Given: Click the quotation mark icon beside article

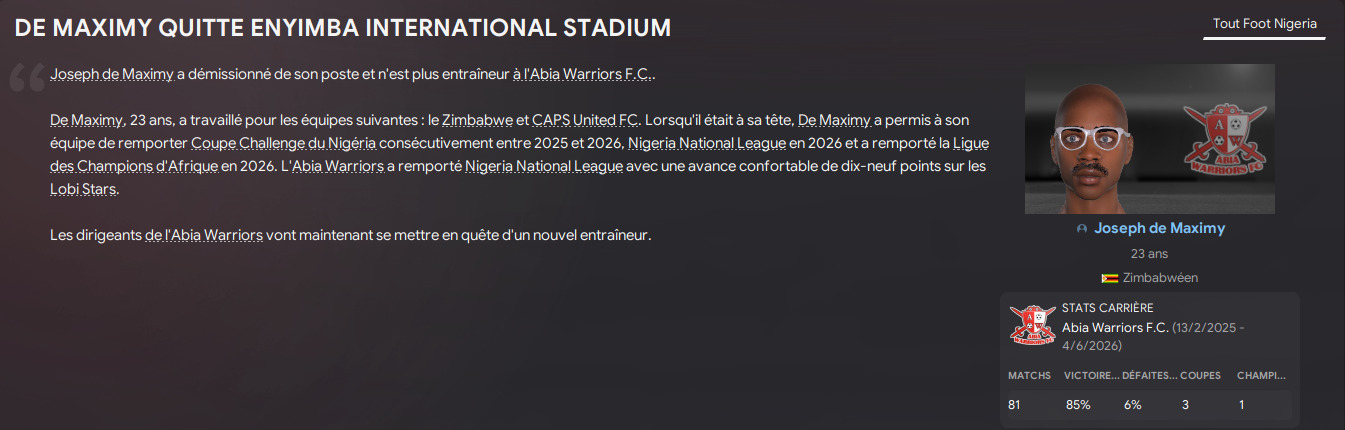Looking at the screenshot, I should coord(26,80).
